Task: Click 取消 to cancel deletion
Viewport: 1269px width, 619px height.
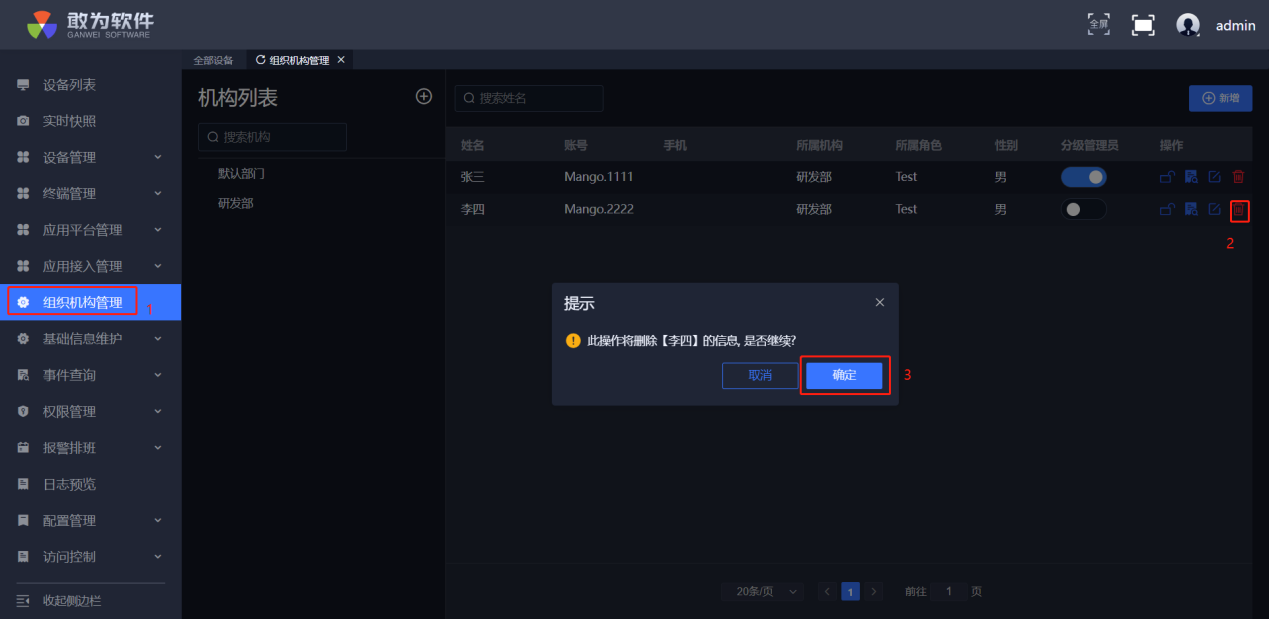Action: (760, 375)
